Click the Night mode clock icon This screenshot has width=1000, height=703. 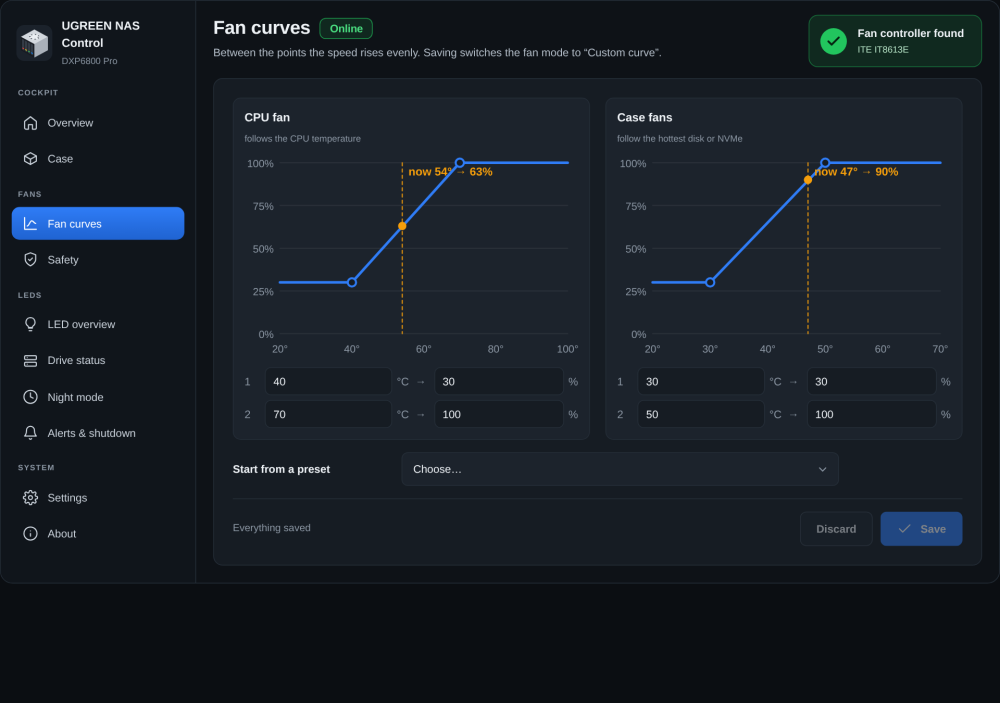(30, 397)
